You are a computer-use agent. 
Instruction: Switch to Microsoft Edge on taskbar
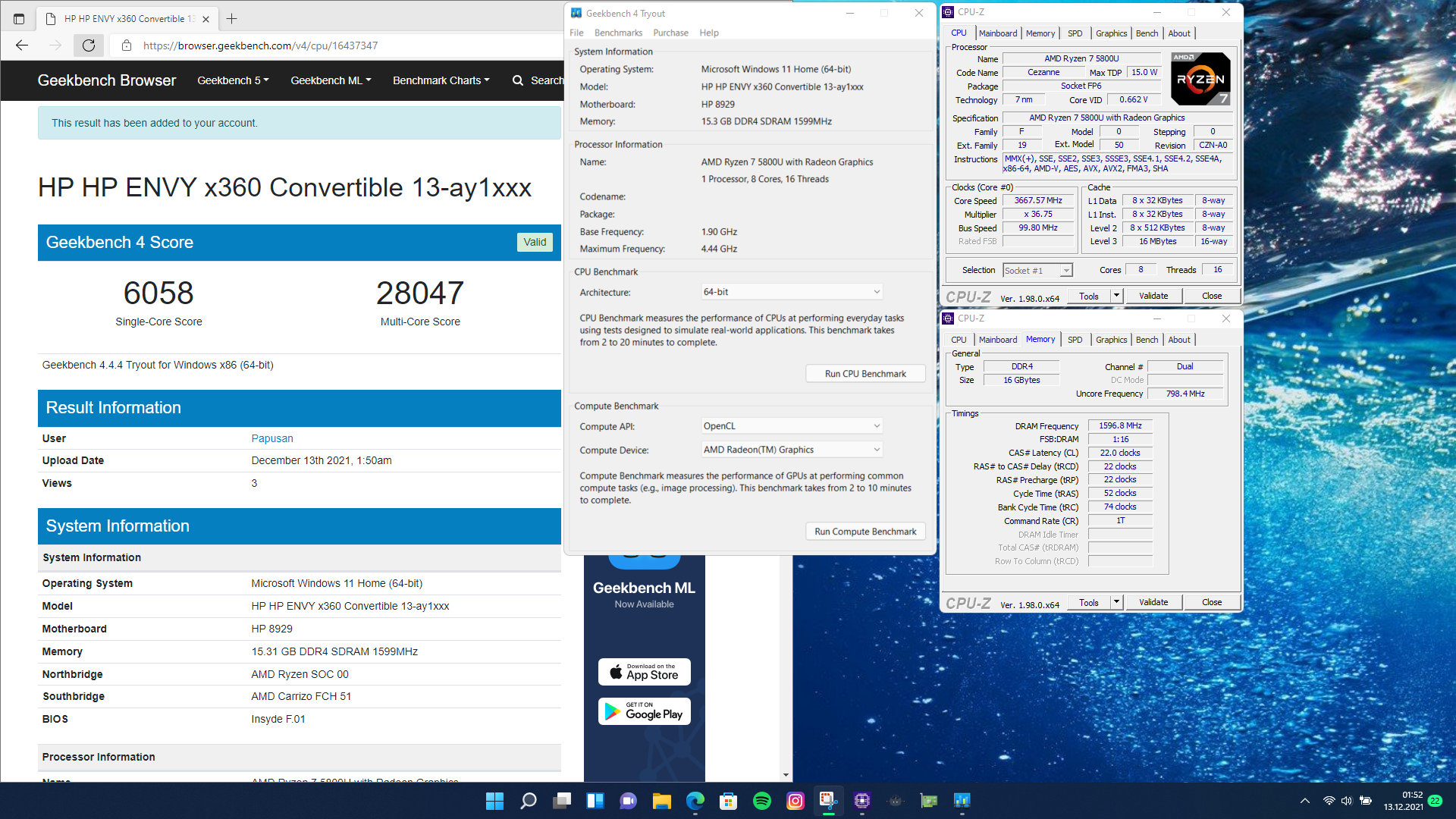pos(695,801)
